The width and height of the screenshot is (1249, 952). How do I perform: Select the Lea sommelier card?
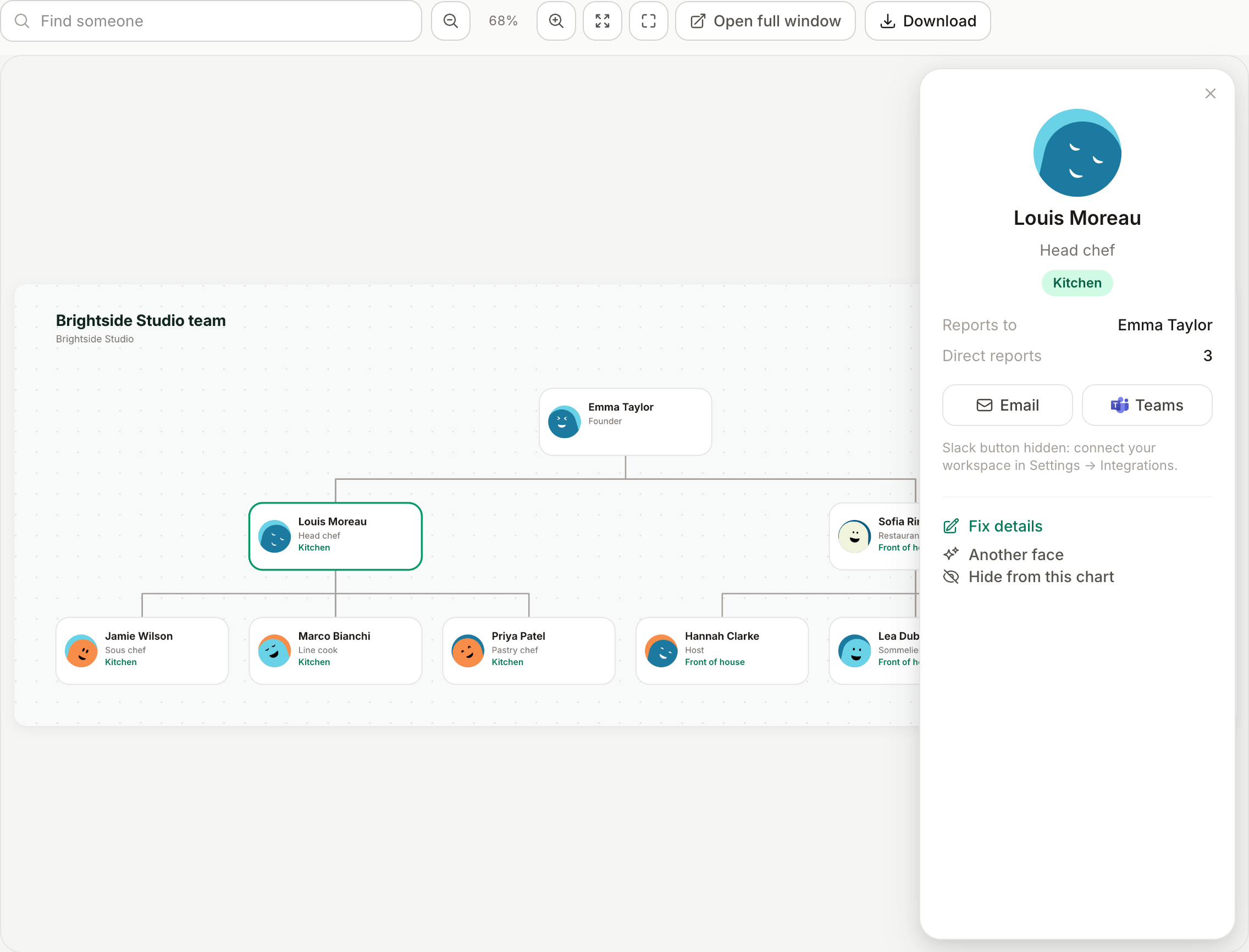coord(875,651)
